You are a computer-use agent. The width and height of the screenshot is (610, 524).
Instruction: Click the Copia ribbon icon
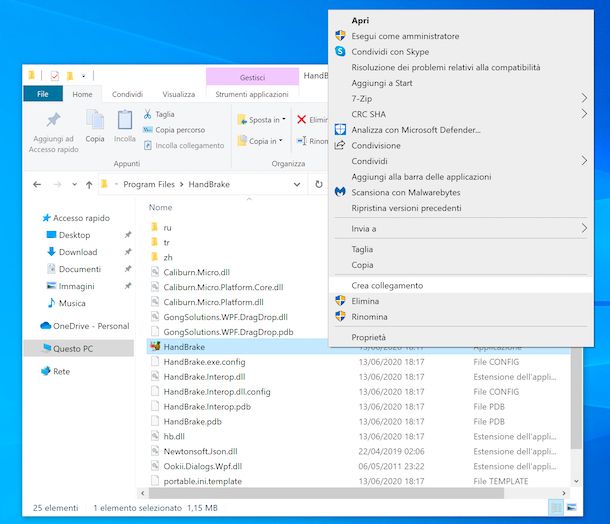[x=95, y=119]
